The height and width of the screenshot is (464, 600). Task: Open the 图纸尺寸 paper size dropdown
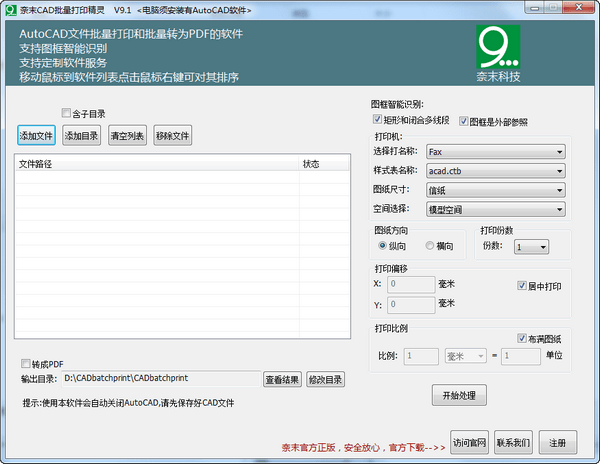494,190
